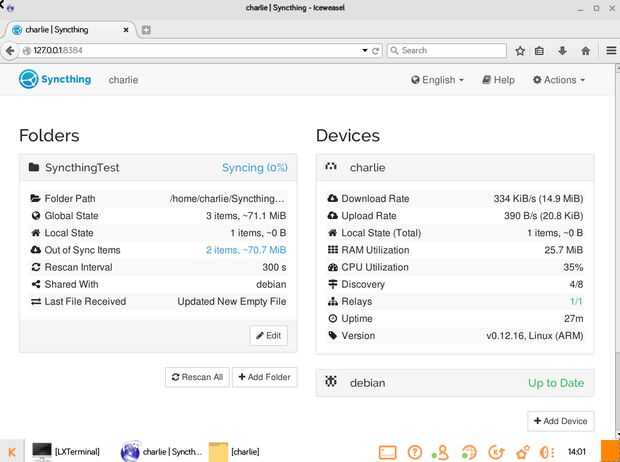Click the SyncthingTest folder icon
The image size is (620, 462).
34,167
